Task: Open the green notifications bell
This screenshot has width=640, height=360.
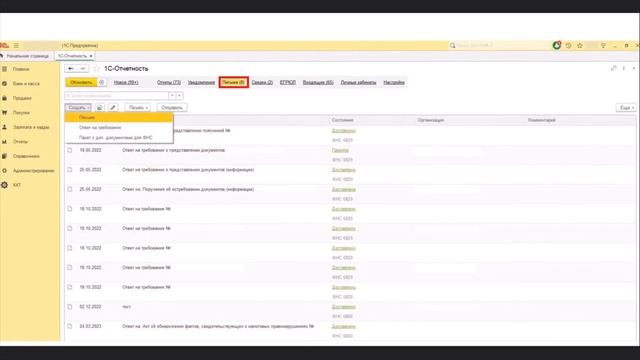Action: point(556,45)
